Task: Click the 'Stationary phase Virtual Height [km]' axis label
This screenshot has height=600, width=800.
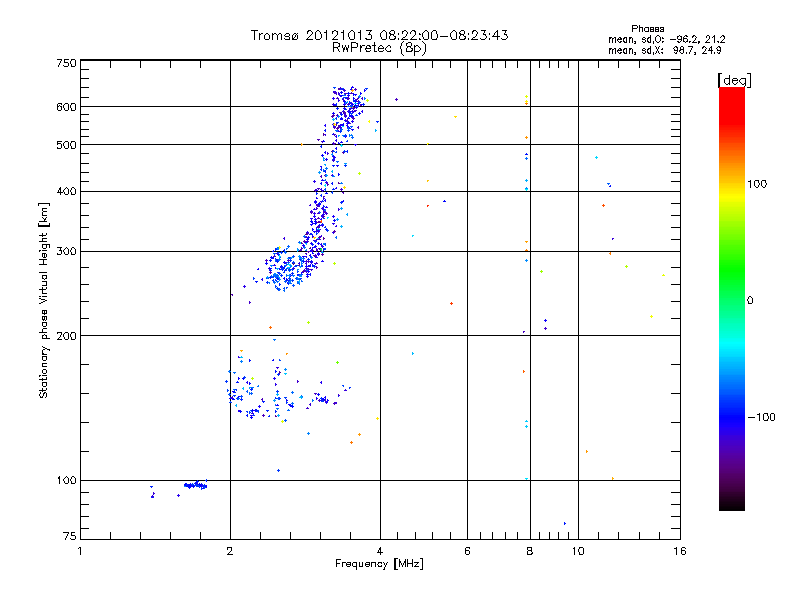Action: [44, 300]
